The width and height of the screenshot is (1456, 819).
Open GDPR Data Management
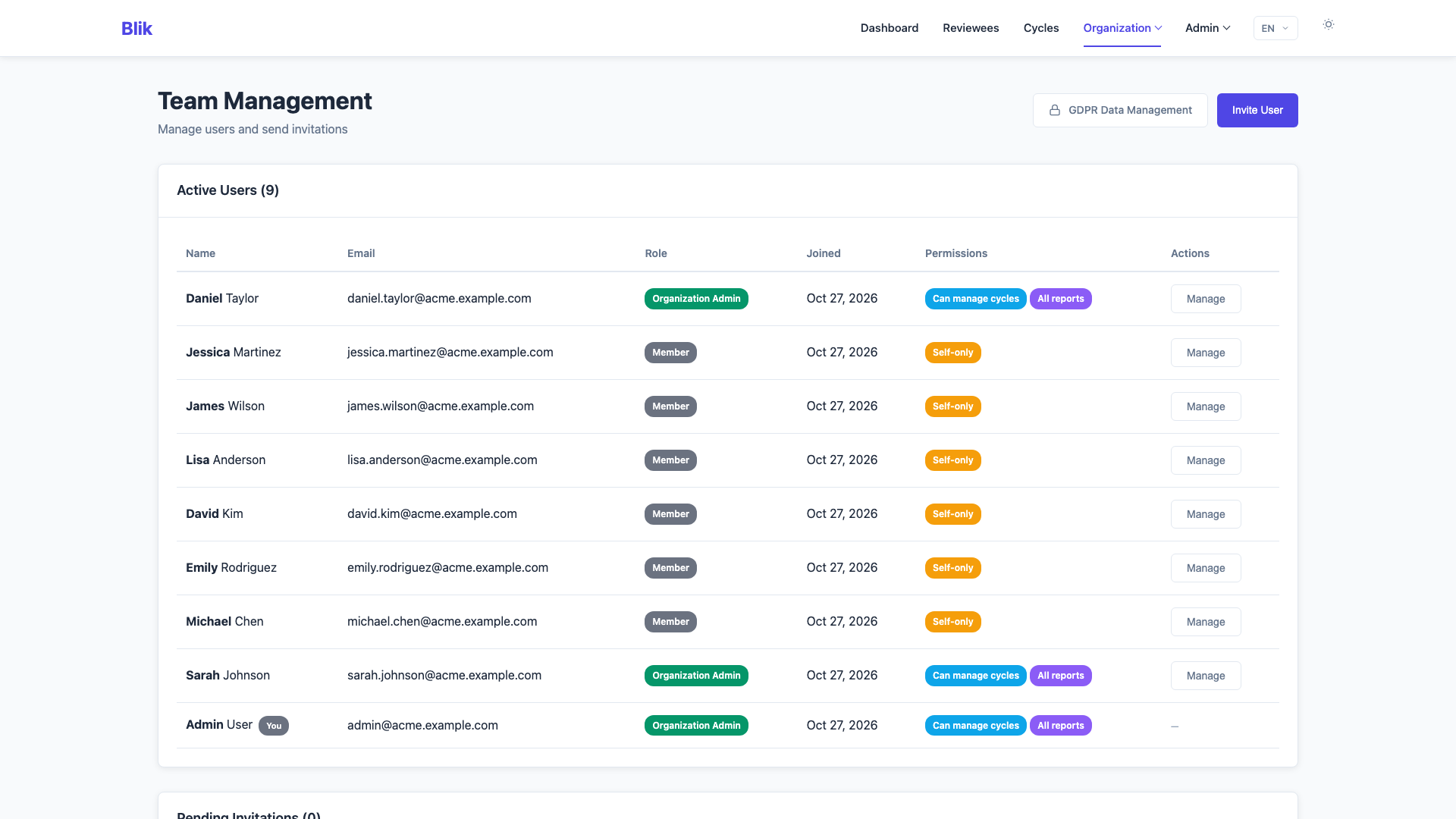tap(1120, 110)
